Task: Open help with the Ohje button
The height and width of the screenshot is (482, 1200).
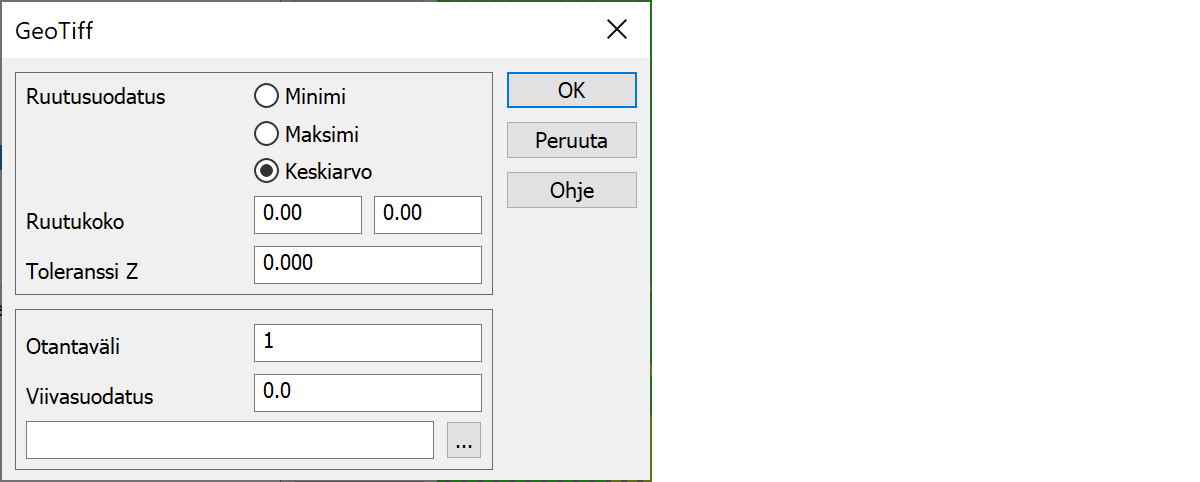Action: tap(571, 190)
